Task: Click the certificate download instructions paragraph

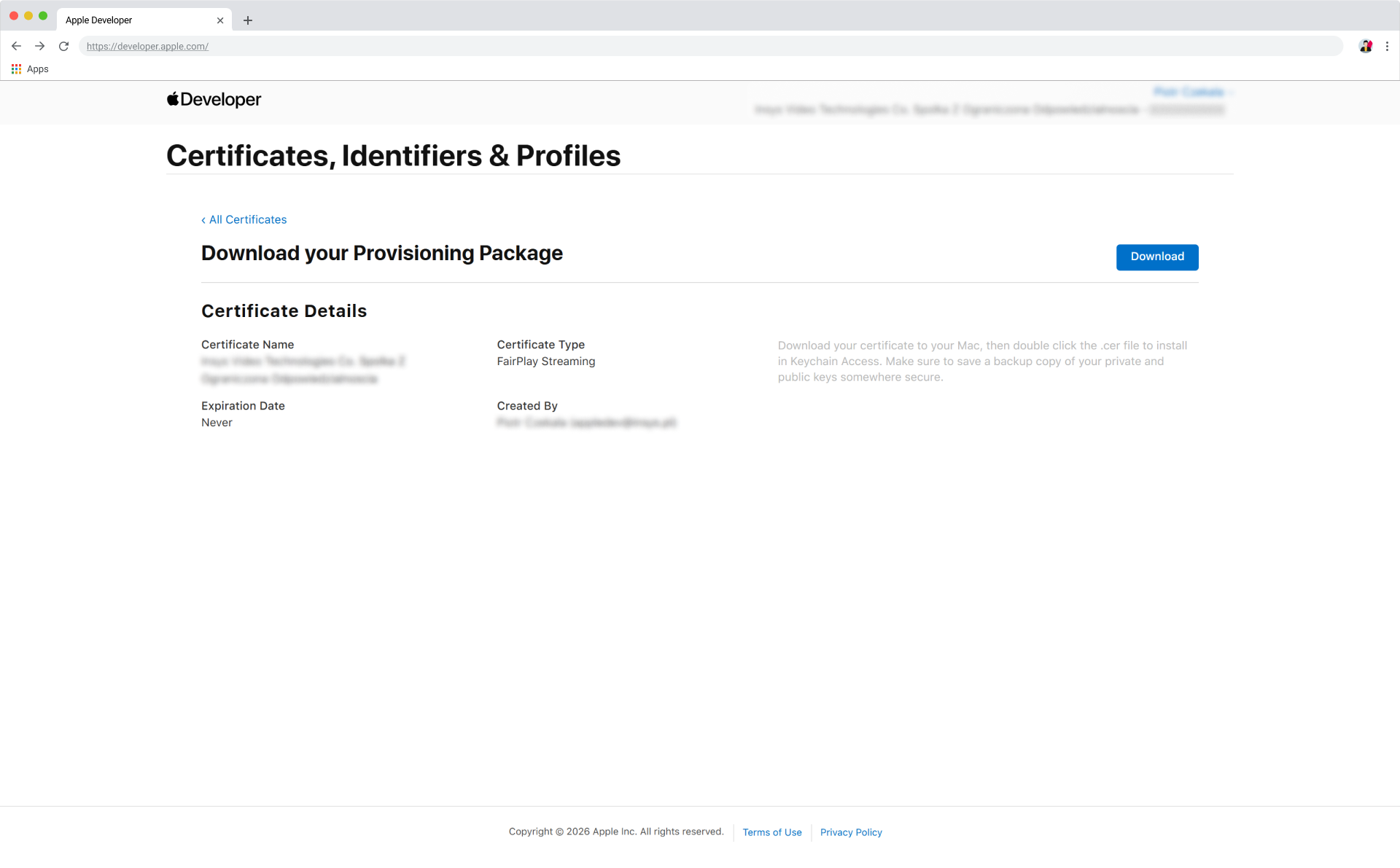Action: [982, 361]
